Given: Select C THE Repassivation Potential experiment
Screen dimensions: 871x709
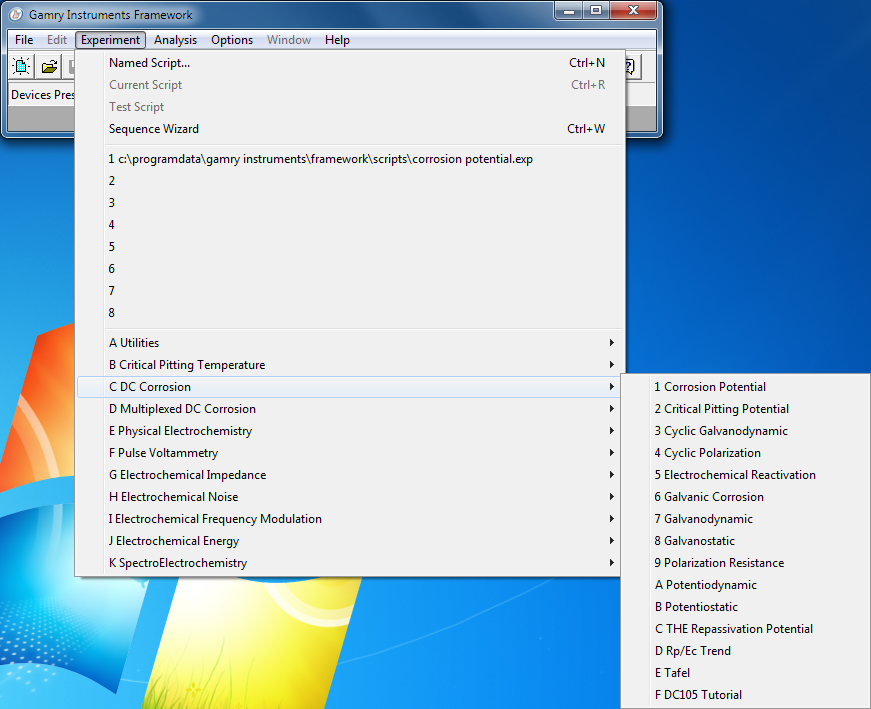Looking at the screenshot, I should point(746,629).
